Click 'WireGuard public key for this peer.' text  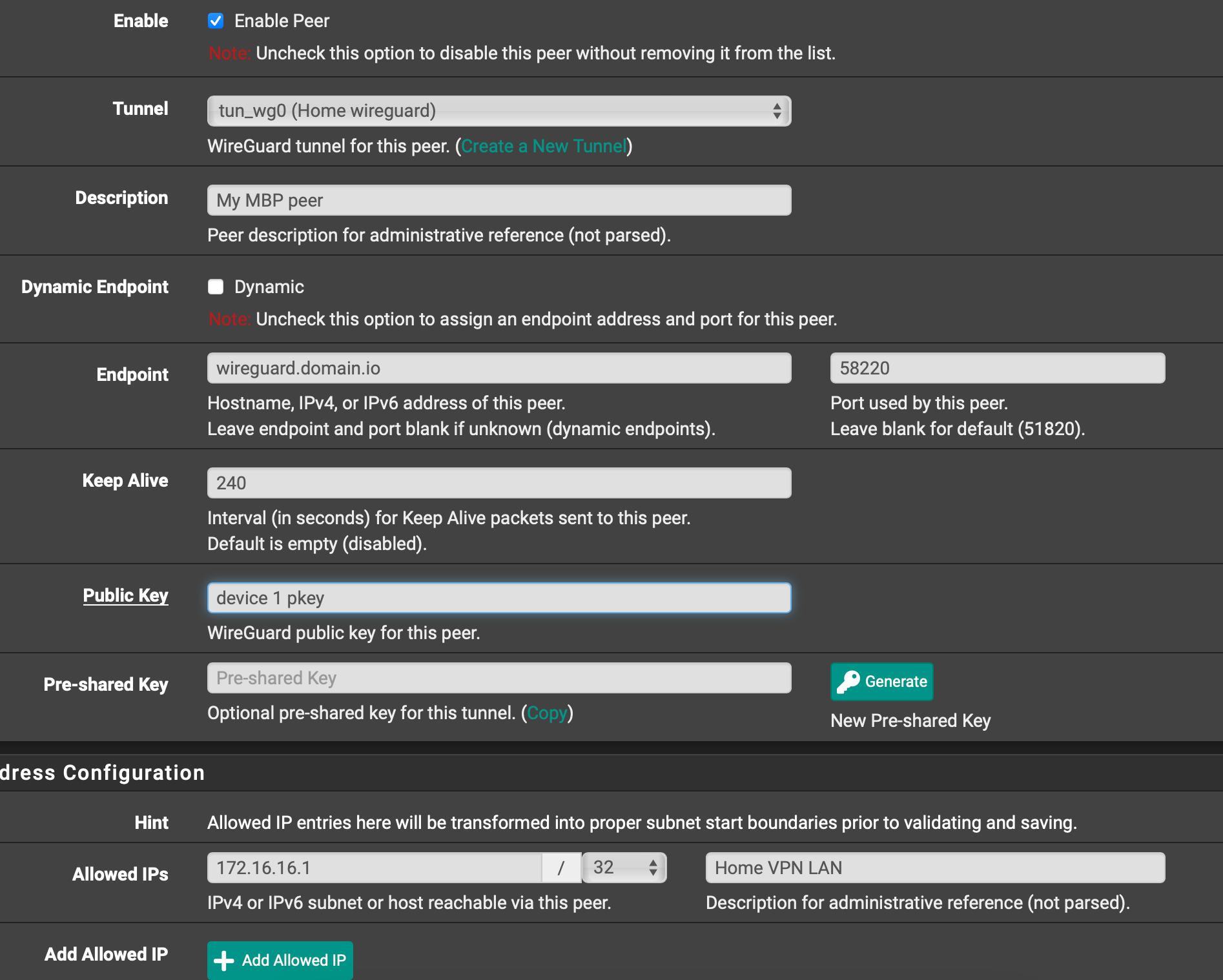point(344,633)
